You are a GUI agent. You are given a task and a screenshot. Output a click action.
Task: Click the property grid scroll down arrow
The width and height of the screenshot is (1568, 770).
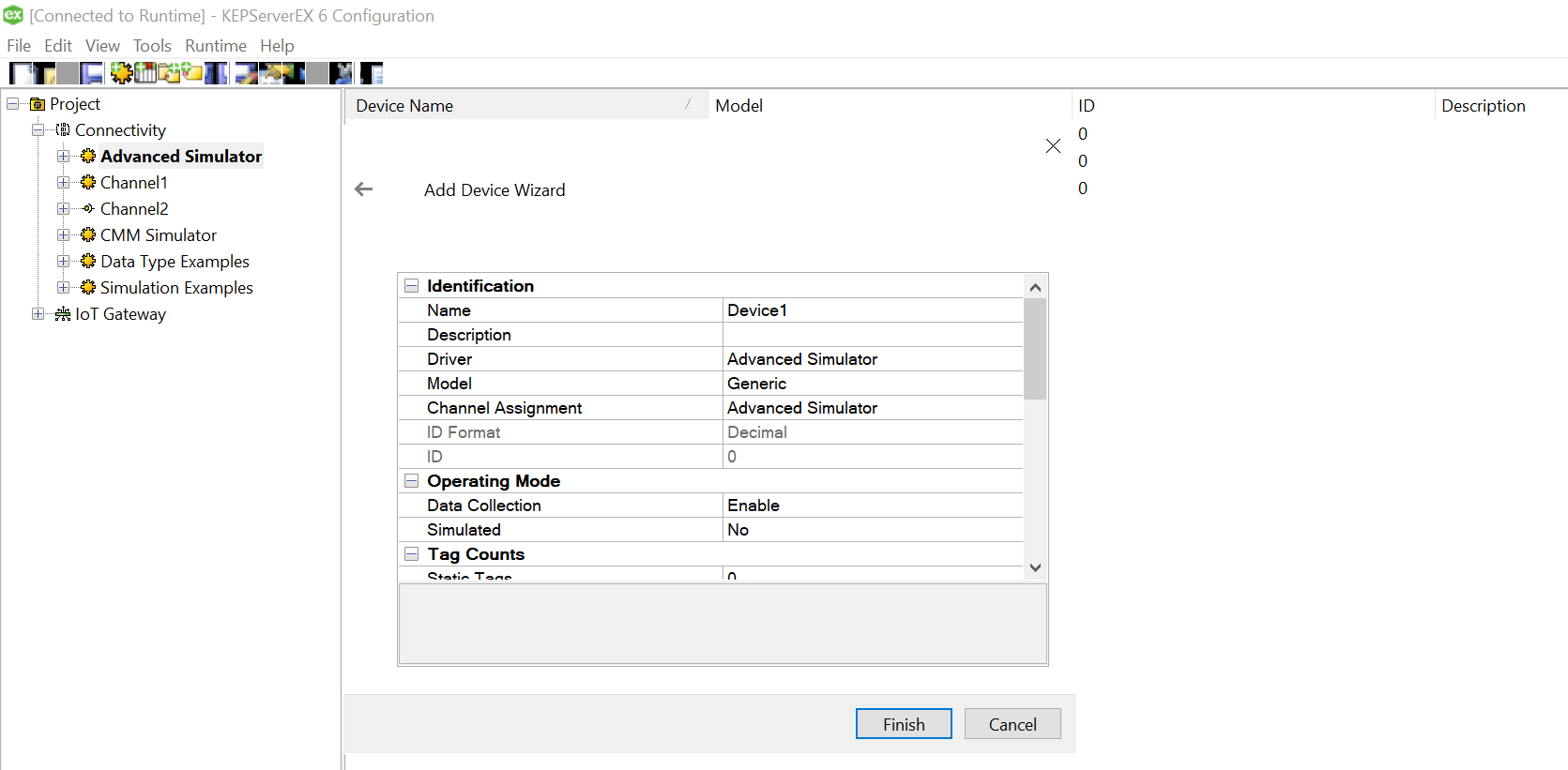tap(1035, 567)
